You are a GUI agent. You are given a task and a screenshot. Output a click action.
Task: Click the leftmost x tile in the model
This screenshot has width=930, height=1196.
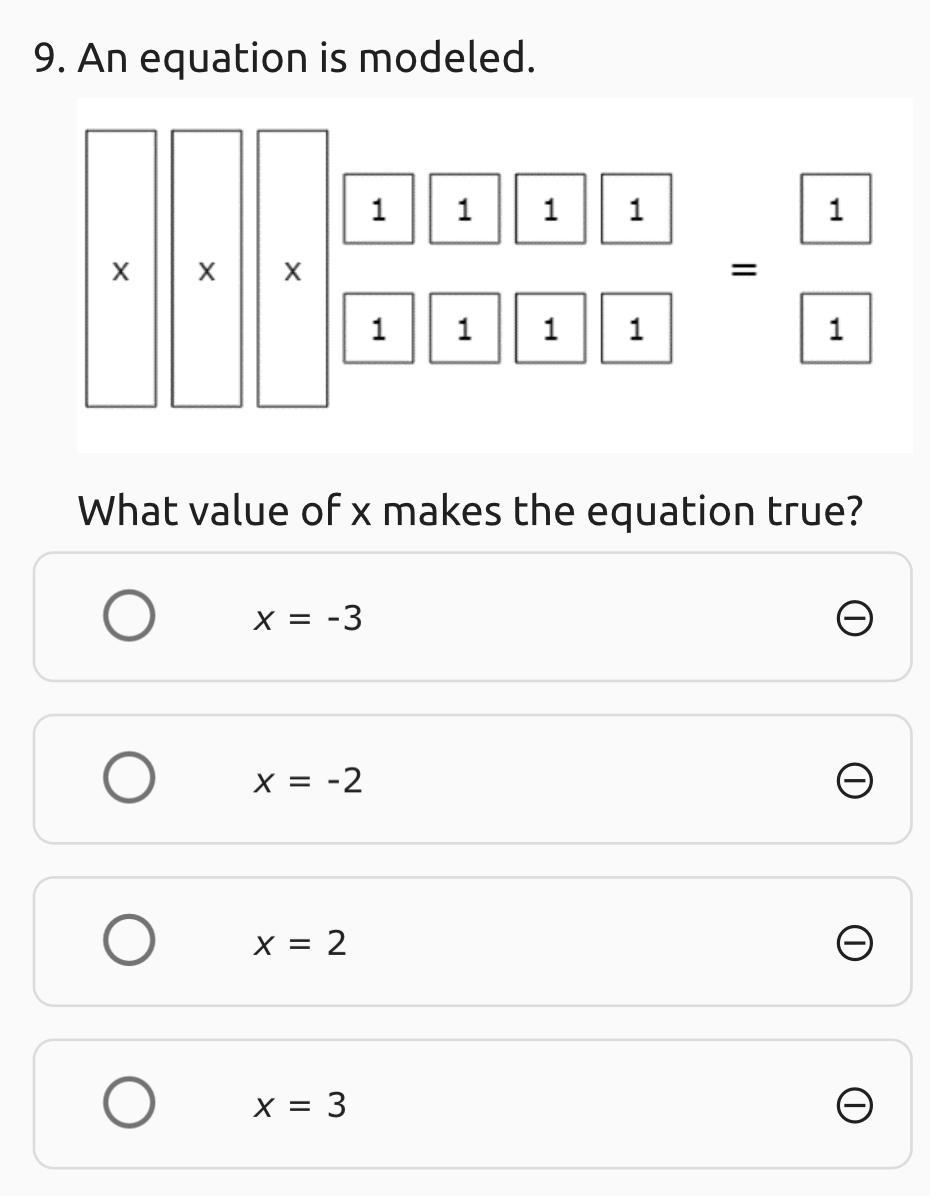(121, 269)
